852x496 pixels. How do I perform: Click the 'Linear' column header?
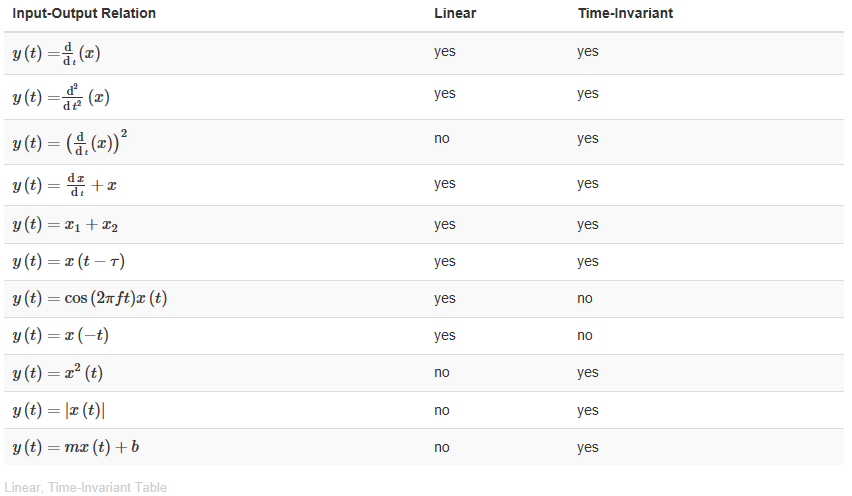[454, 14]
